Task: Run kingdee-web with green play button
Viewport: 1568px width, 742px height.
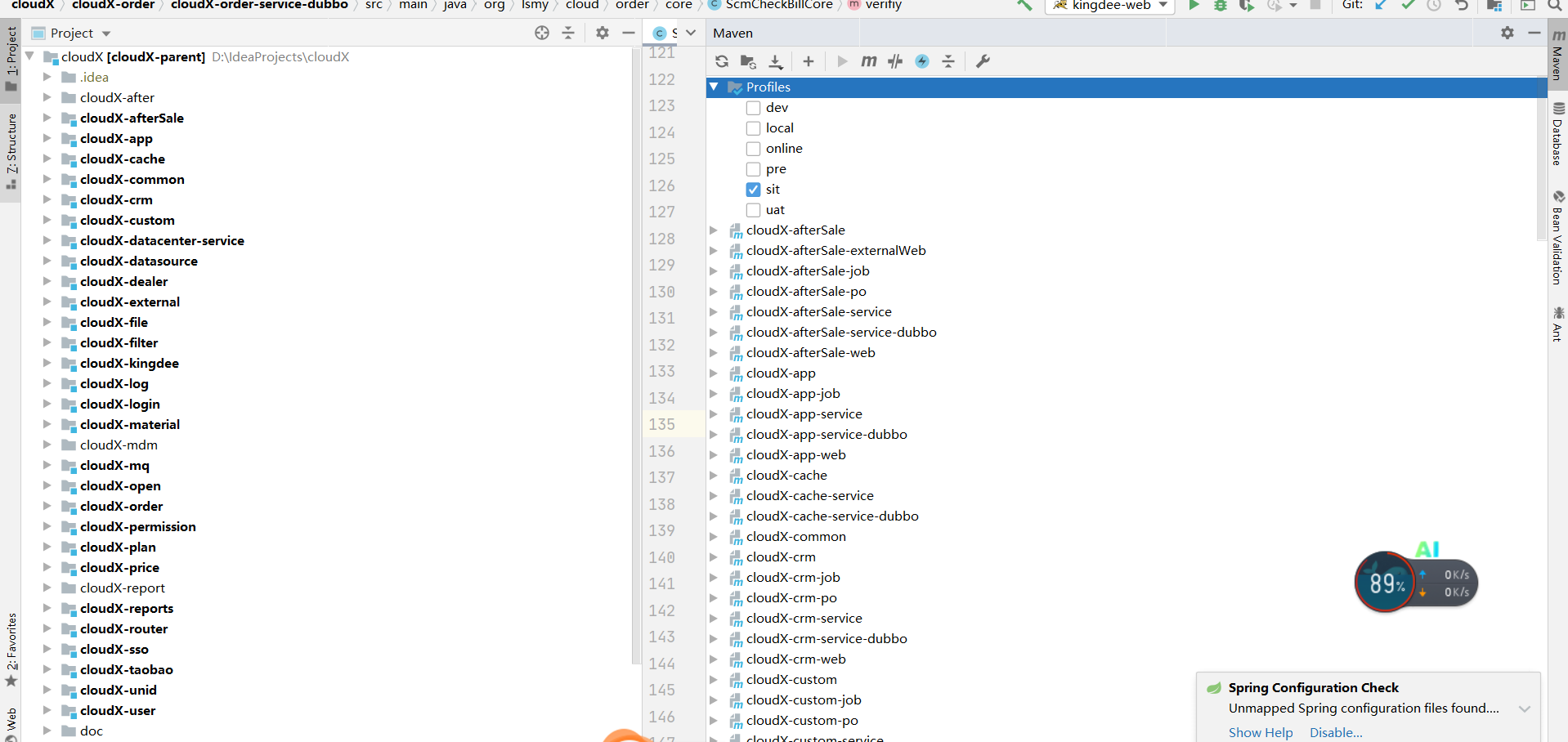Action: [1194, 5]
